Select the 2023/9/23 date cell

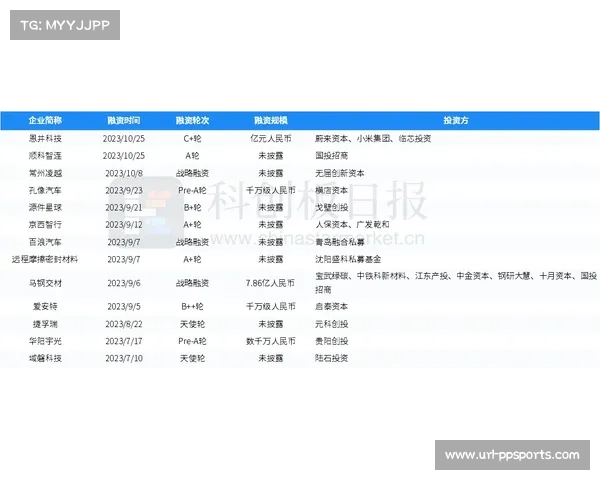coord(123,190)
